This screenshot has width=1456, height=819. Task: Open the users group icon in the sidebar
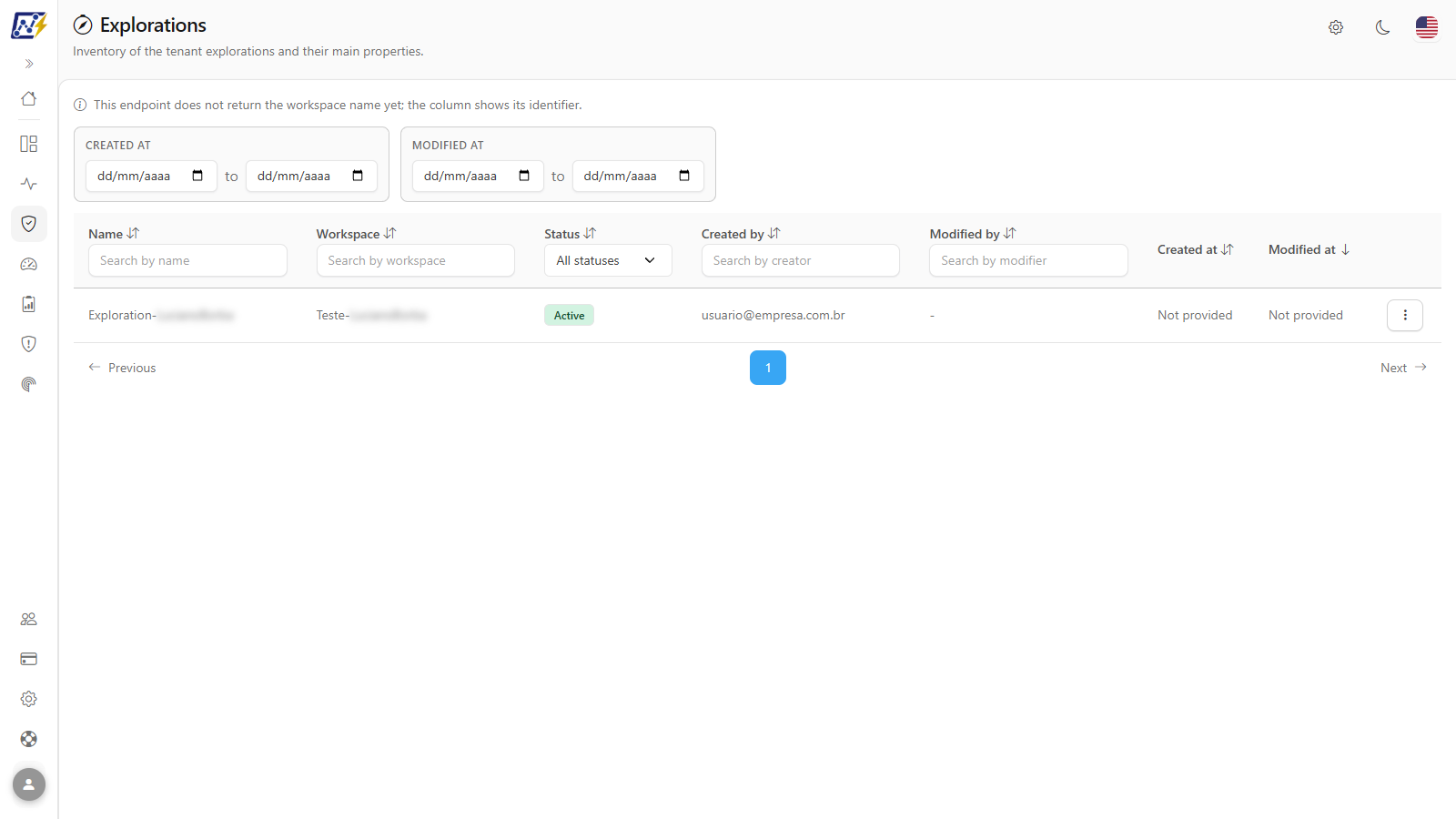29,619
